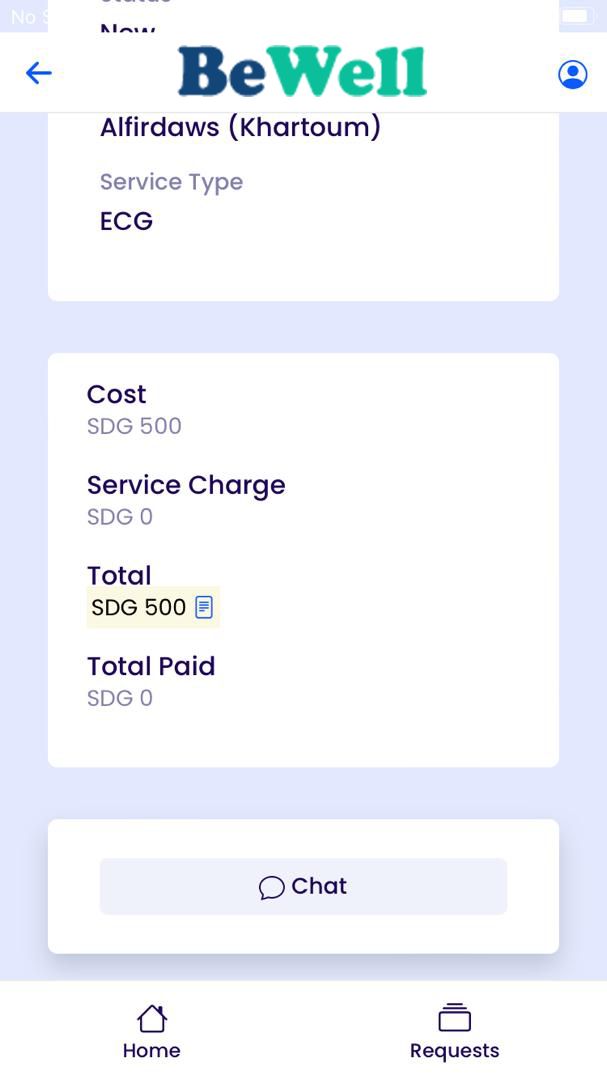Open the user profile icon
The image size is (607, 1080).
pos(572,74)
